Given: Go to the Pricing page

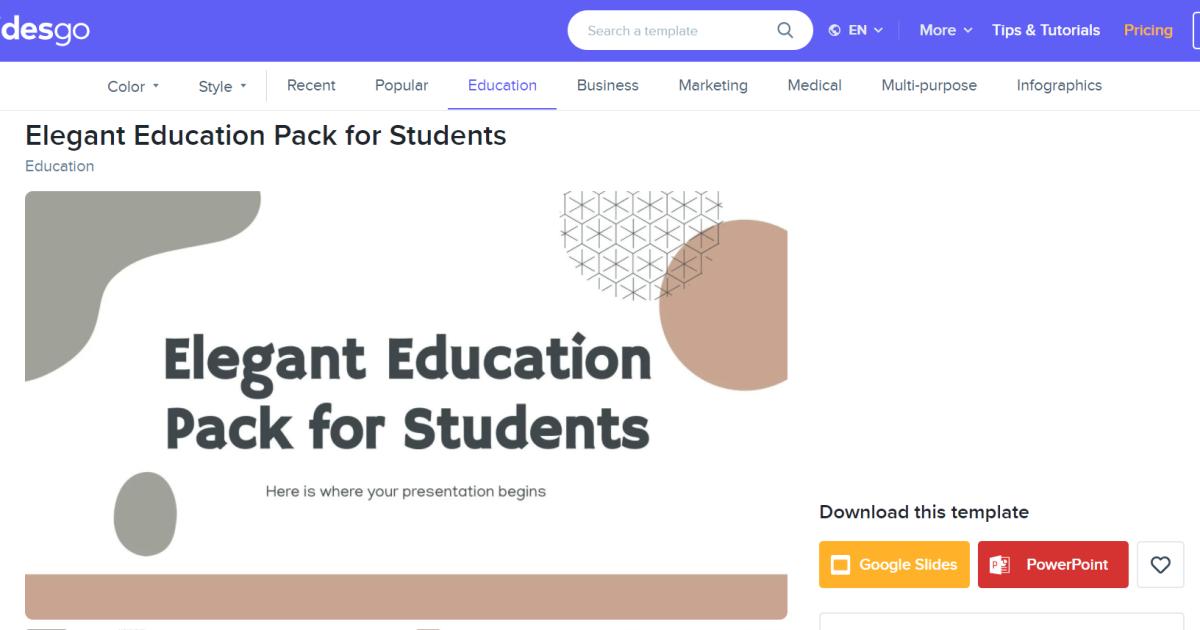Looking at the screenshot, I should pos(1148,30).
